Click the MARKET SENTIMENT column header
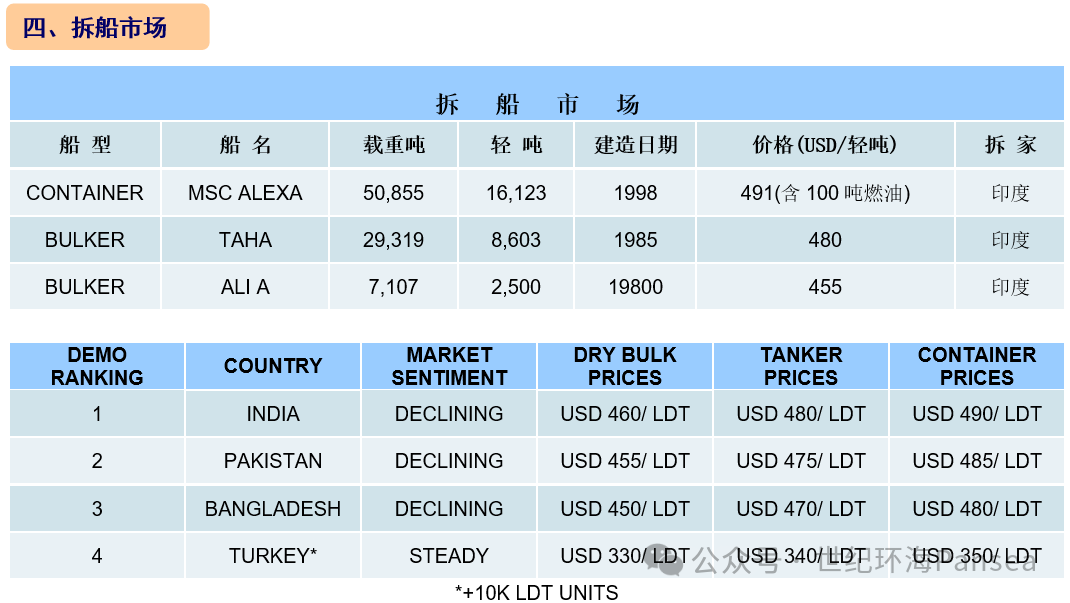 click(x=449, y=366)
